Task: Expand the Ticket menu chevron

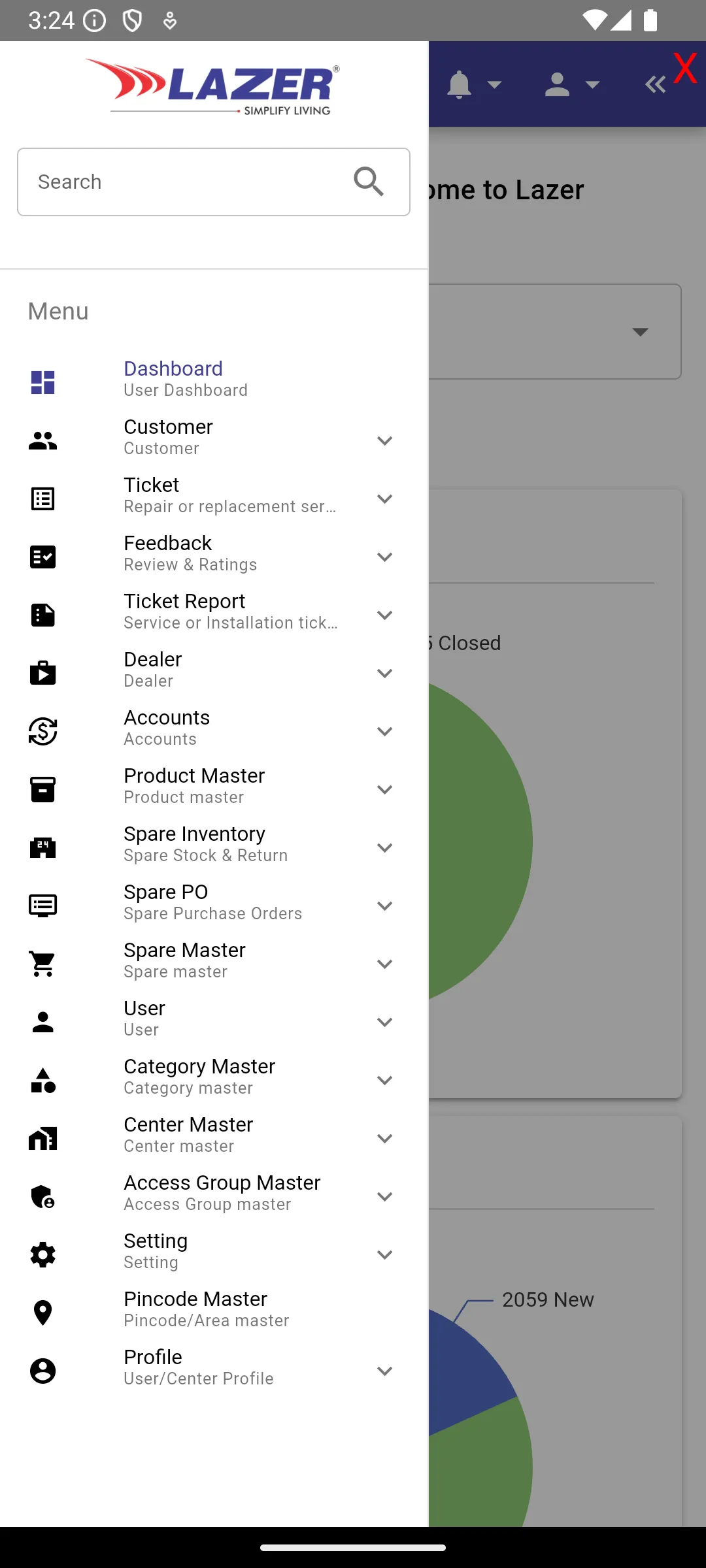Action: coord(385,499)
